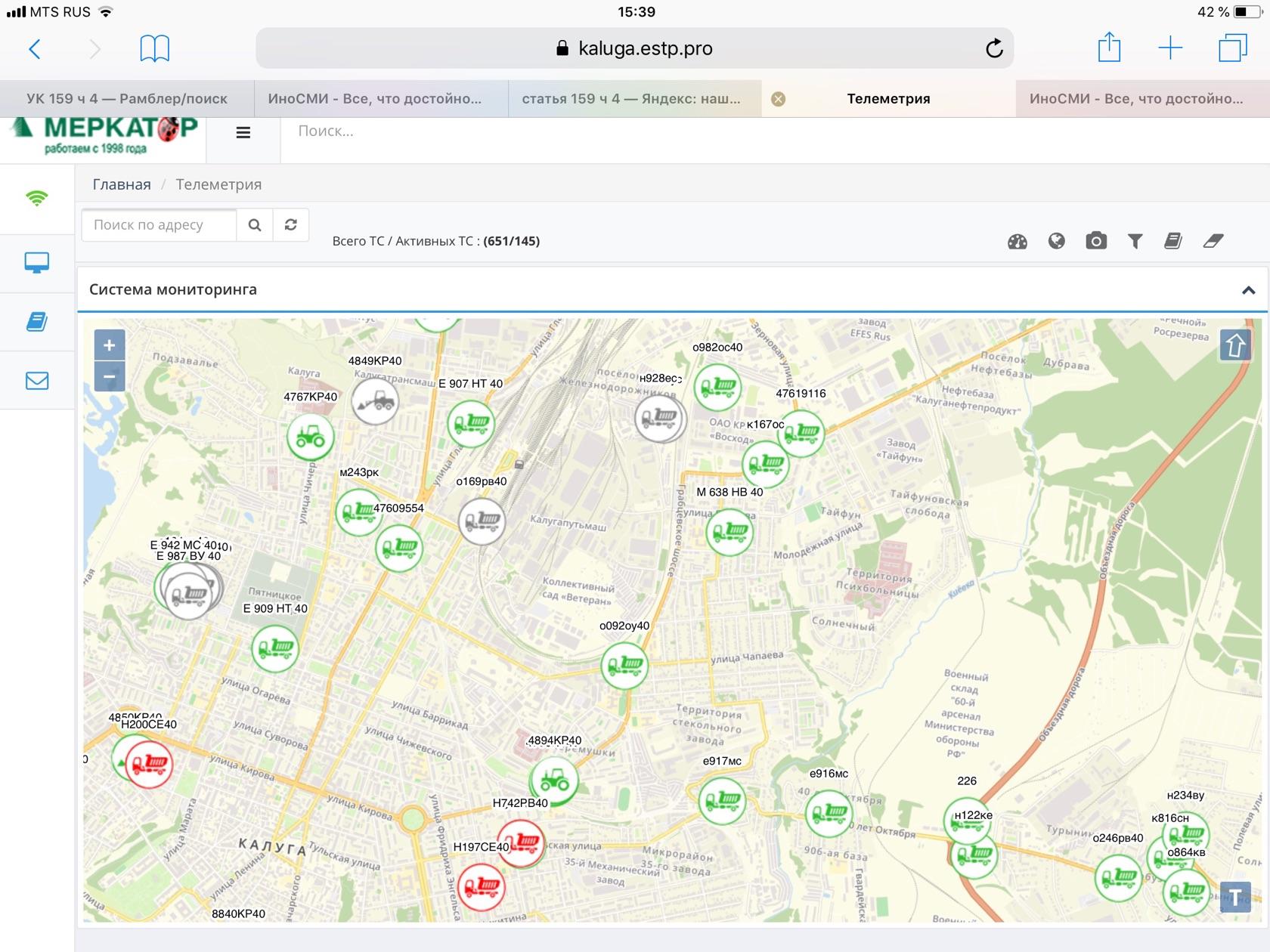The height and width of the screenshot is (952, 1270).
Task: Open the envelope messages icon in sidebar
Action: (x=36, y=380)
